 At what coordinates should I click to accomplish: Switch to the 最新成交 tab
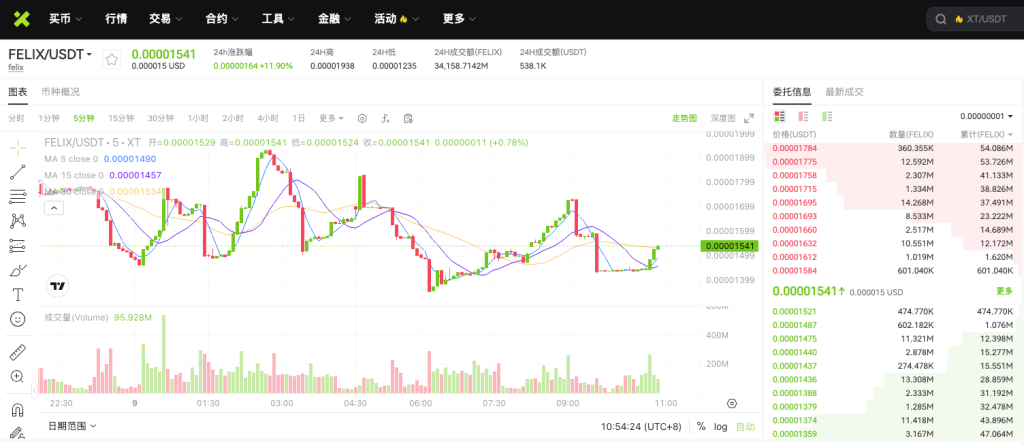click(844, 92)
